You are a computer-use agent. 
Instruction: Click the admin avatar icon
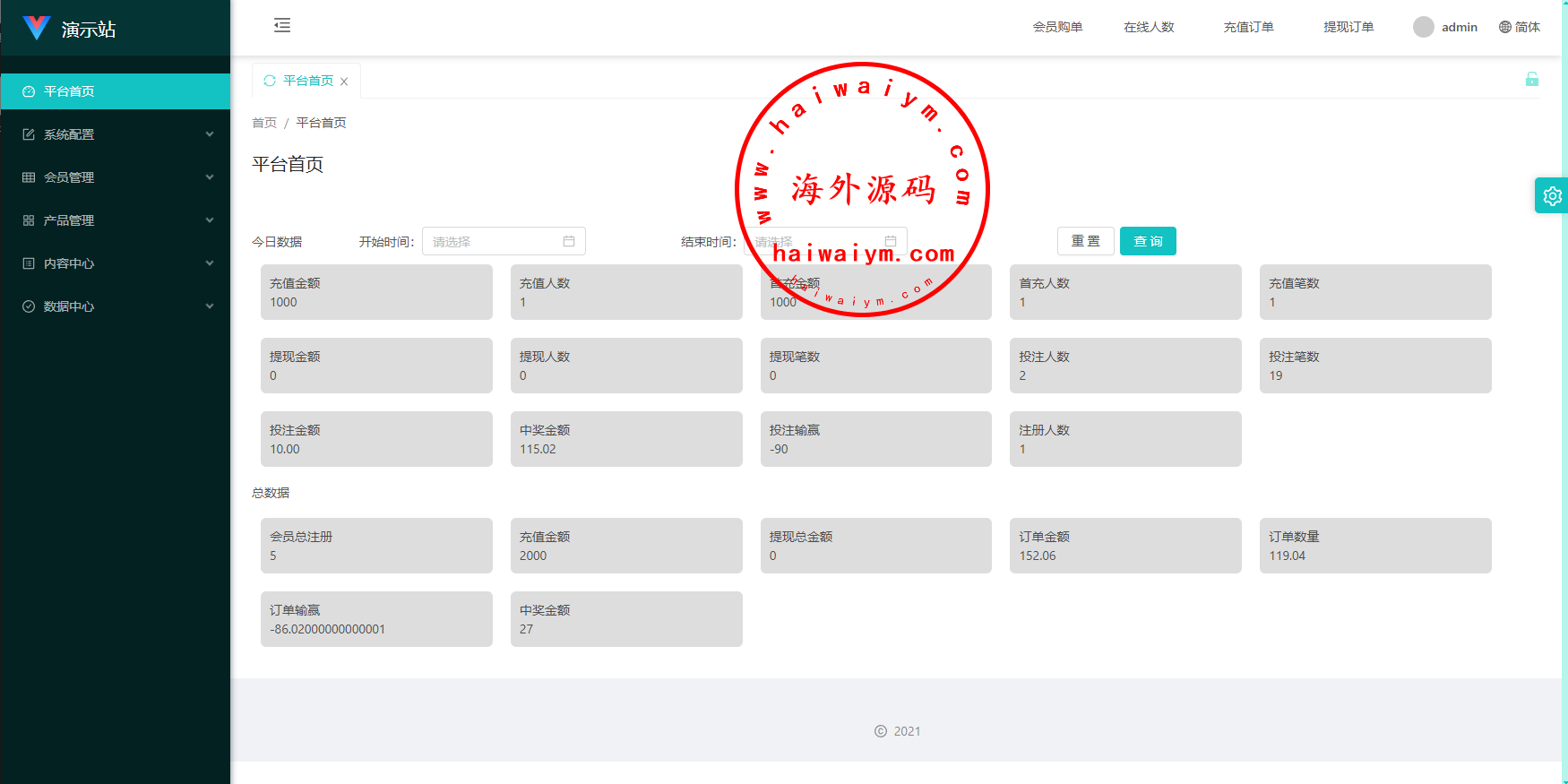tap(1423, 27)
